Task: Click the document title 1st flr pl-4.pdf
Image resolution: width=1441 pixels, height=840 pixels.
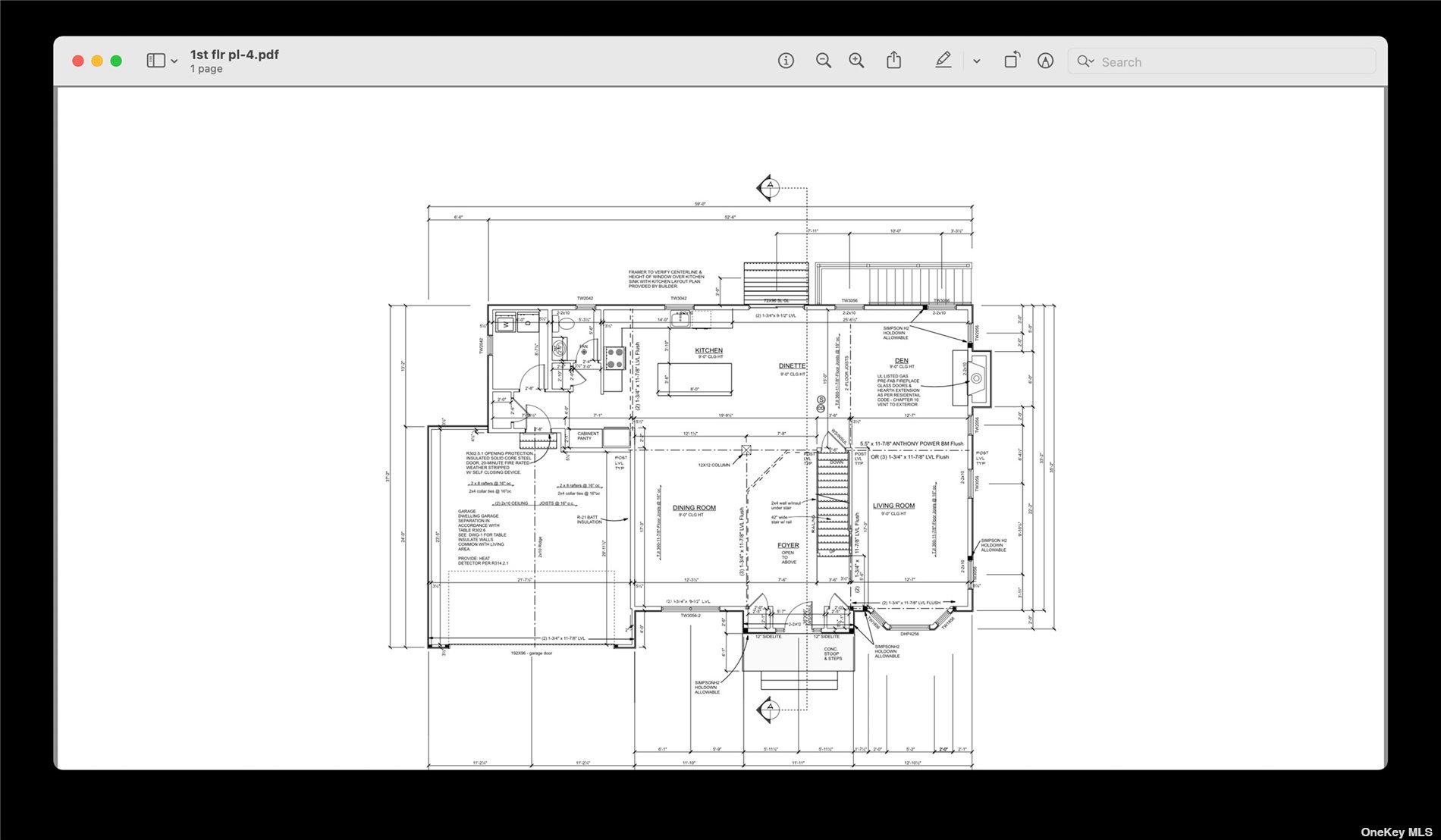Action: 234,55
